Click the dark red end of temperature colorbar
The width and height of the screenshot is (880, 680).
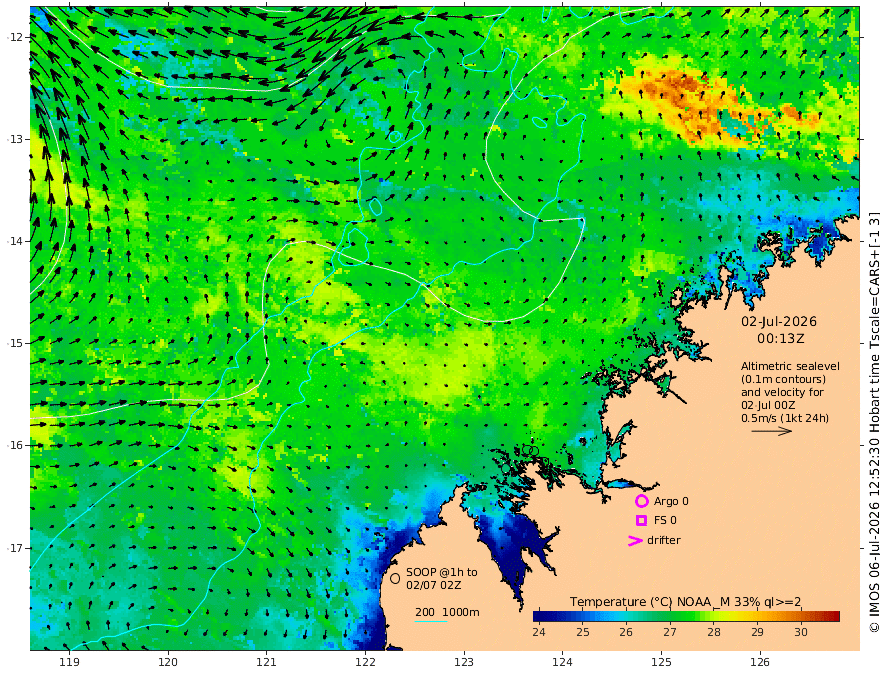click(832, 616)
